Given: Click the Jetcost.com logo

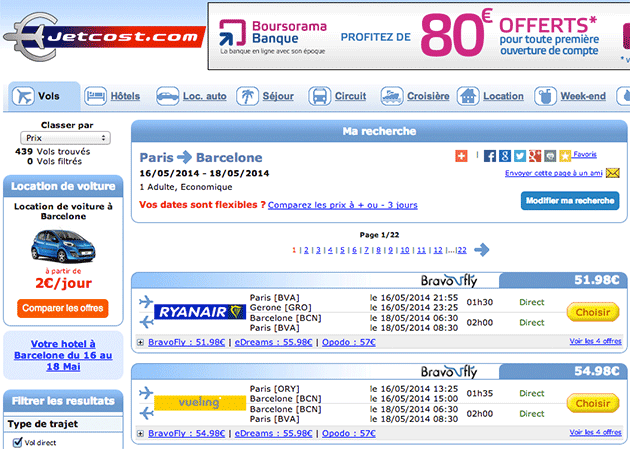Looking at the screenshot, I should click(x=104, y=37).
